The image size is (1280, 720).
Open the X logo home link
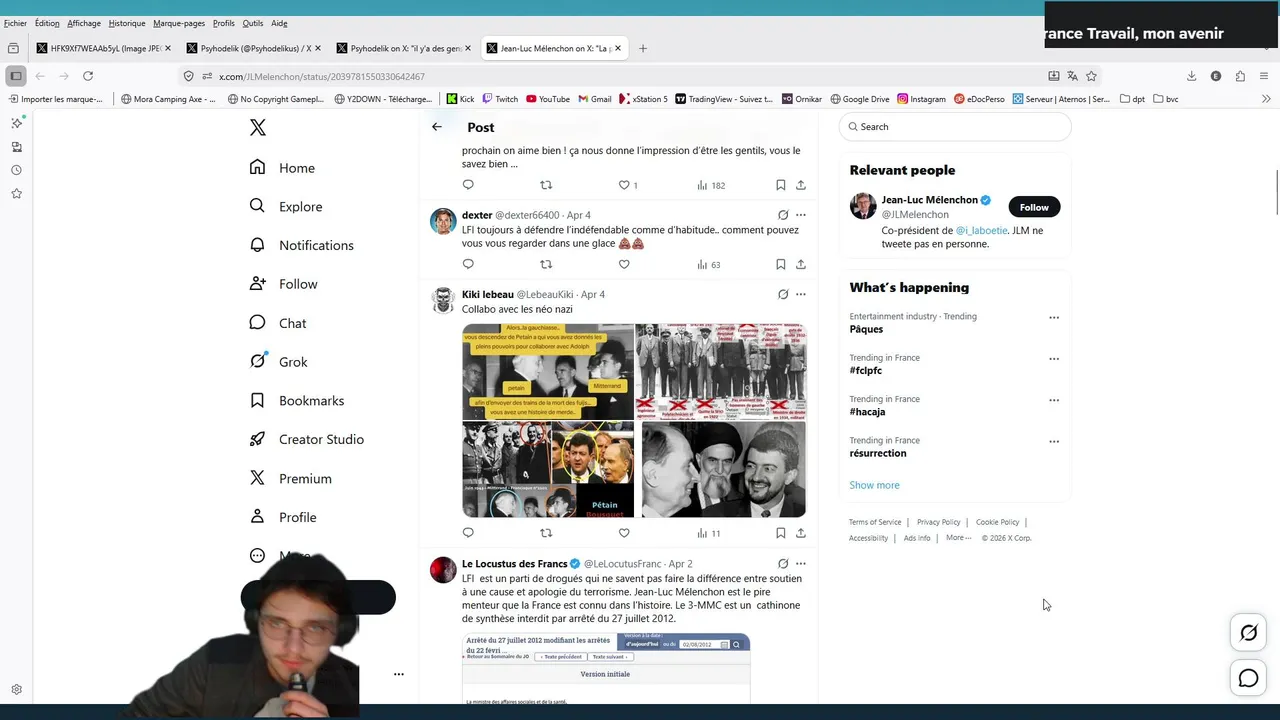pos(258,127)
